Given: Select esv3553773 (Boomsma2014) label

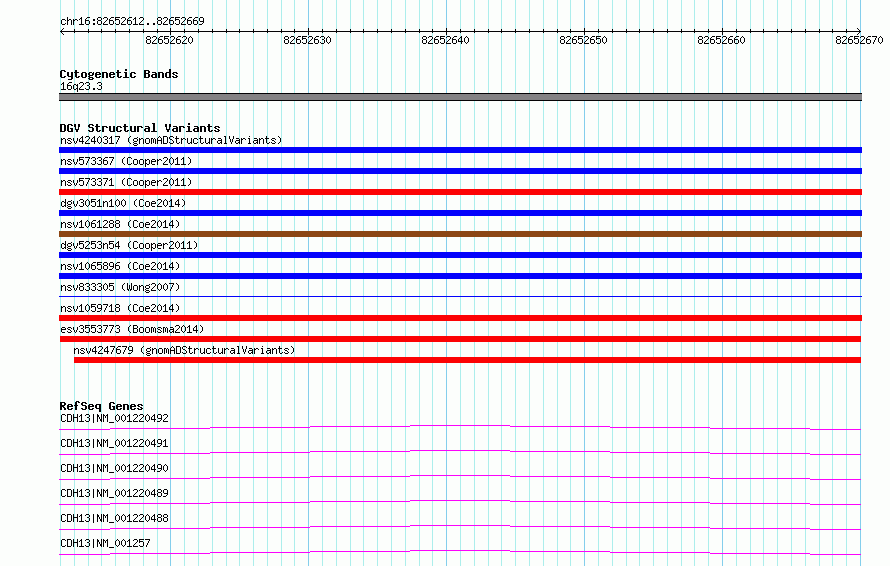Looking at the screenshot, I should pos(132,329).
